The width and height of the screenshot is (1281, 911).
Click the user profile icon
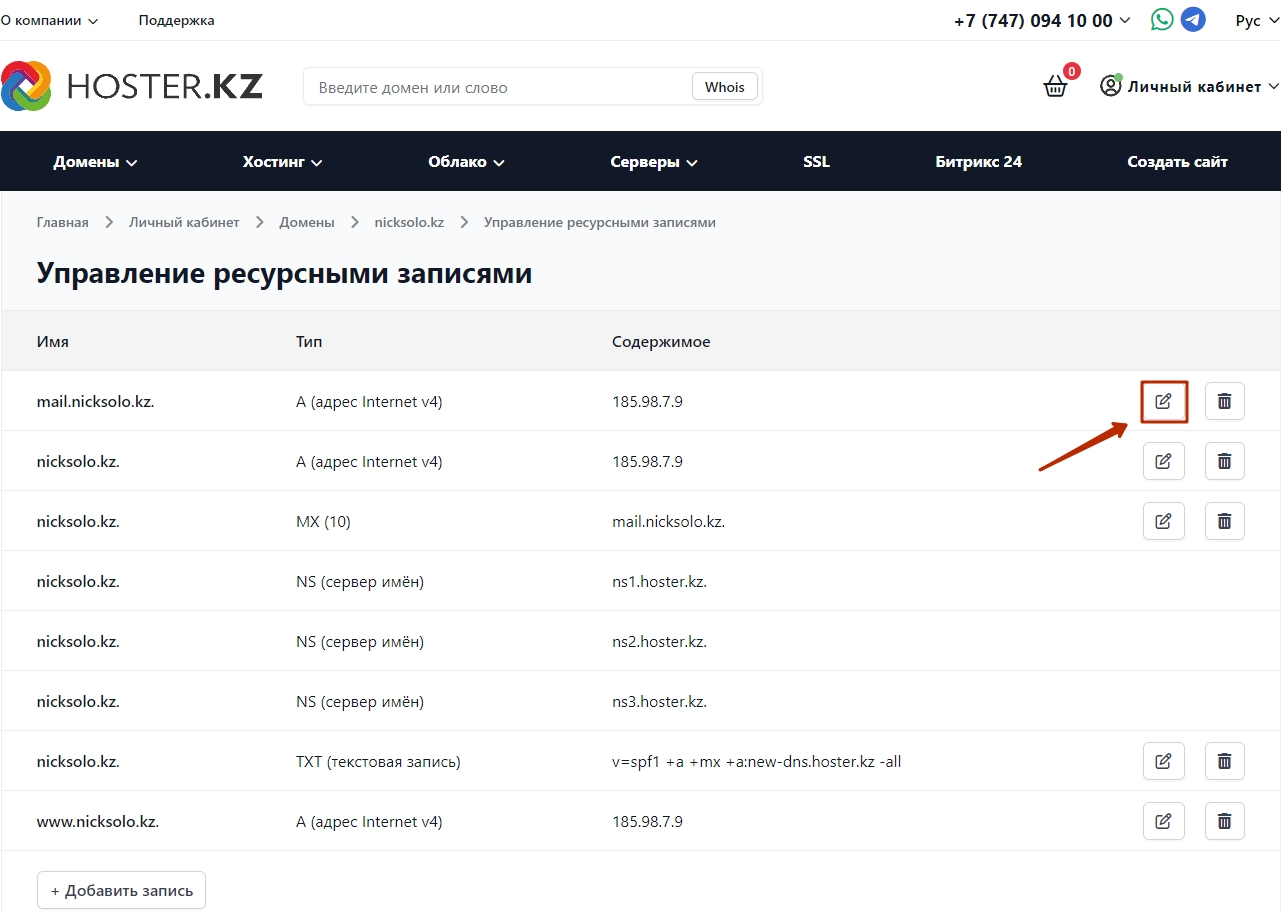click(x=1110, y=86)
